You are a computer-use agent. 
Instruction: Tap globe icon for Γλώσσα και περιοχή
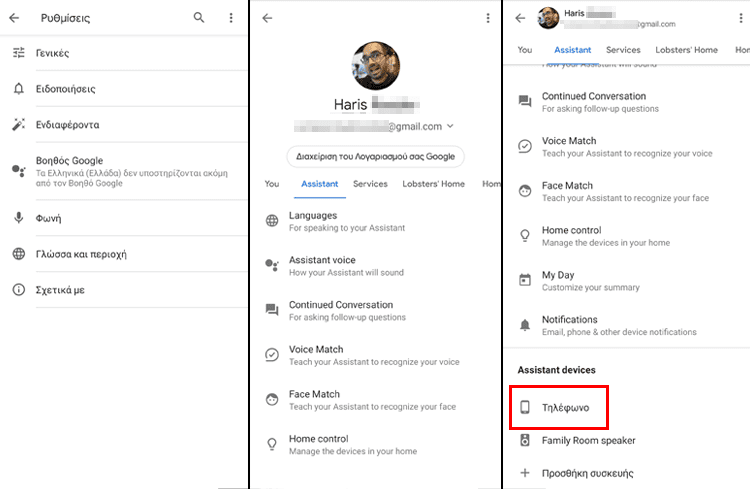pos(19,254)
